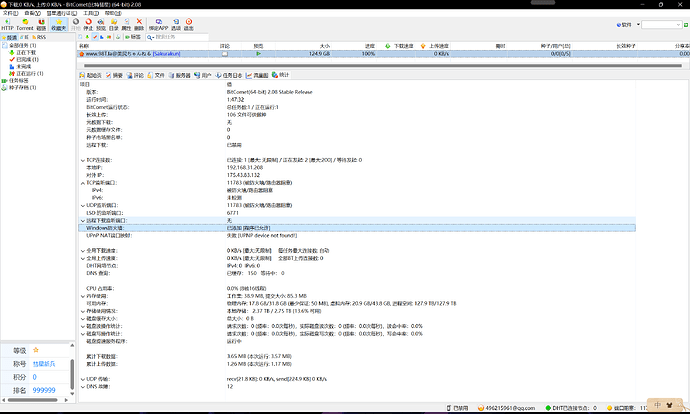Click the user level star icon
The height and width of the screenshot is (414, 690).
point(36,350)
